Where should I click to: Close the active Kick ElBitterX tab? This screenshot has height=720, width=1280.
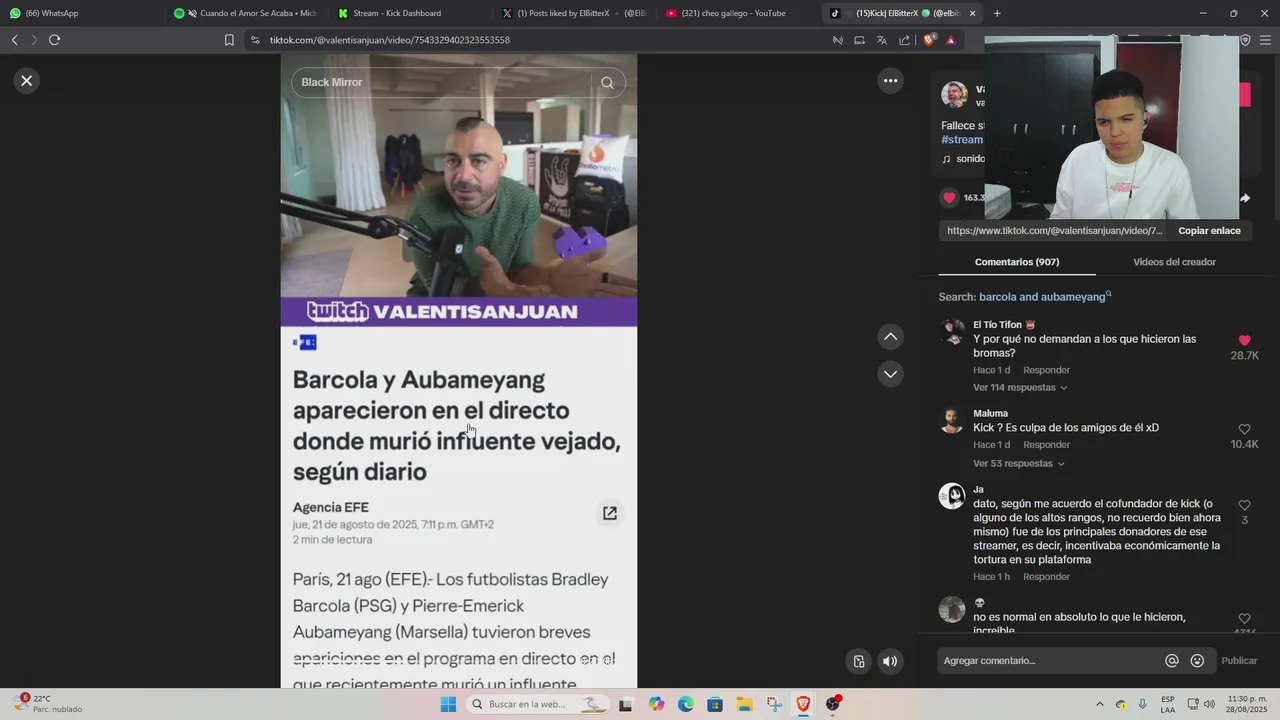tap(972, 13)
